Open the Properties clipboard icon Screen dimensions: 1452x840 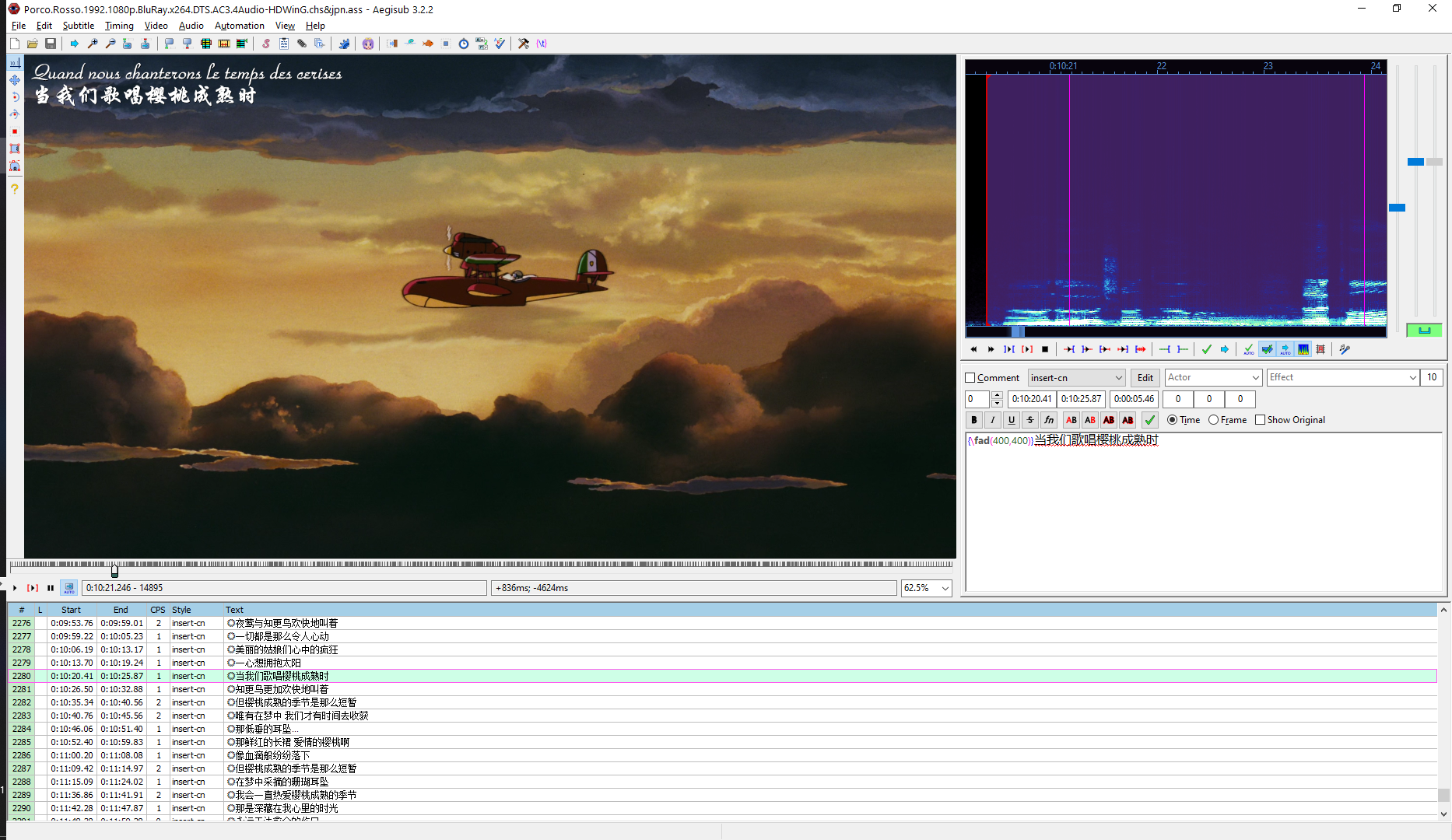tap(284, 44)
